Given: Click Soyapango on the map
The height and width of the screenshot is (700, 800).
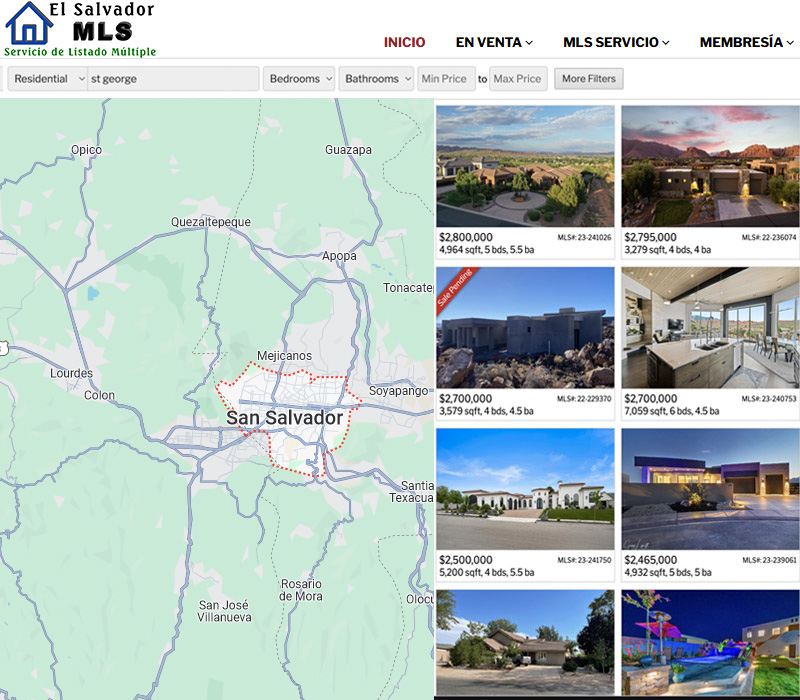Looking at the screenshot, I should [x=398, y=391].
